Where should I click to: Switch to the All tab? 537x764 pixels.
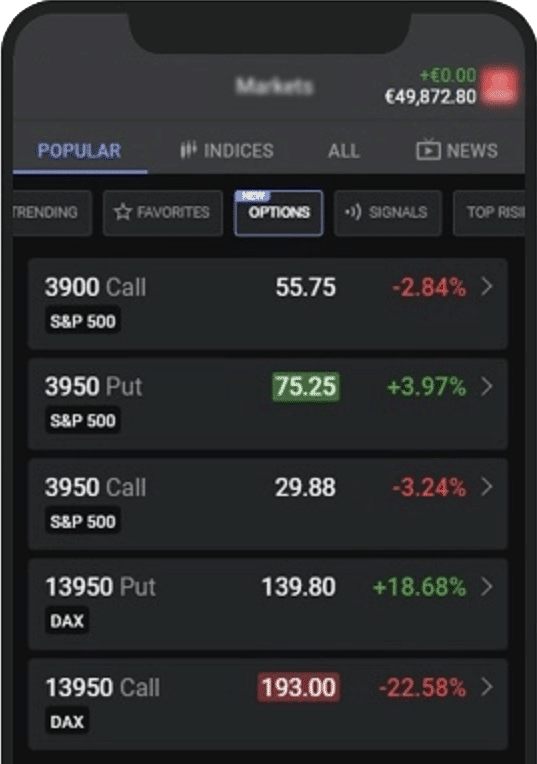[x=344, y=151]
